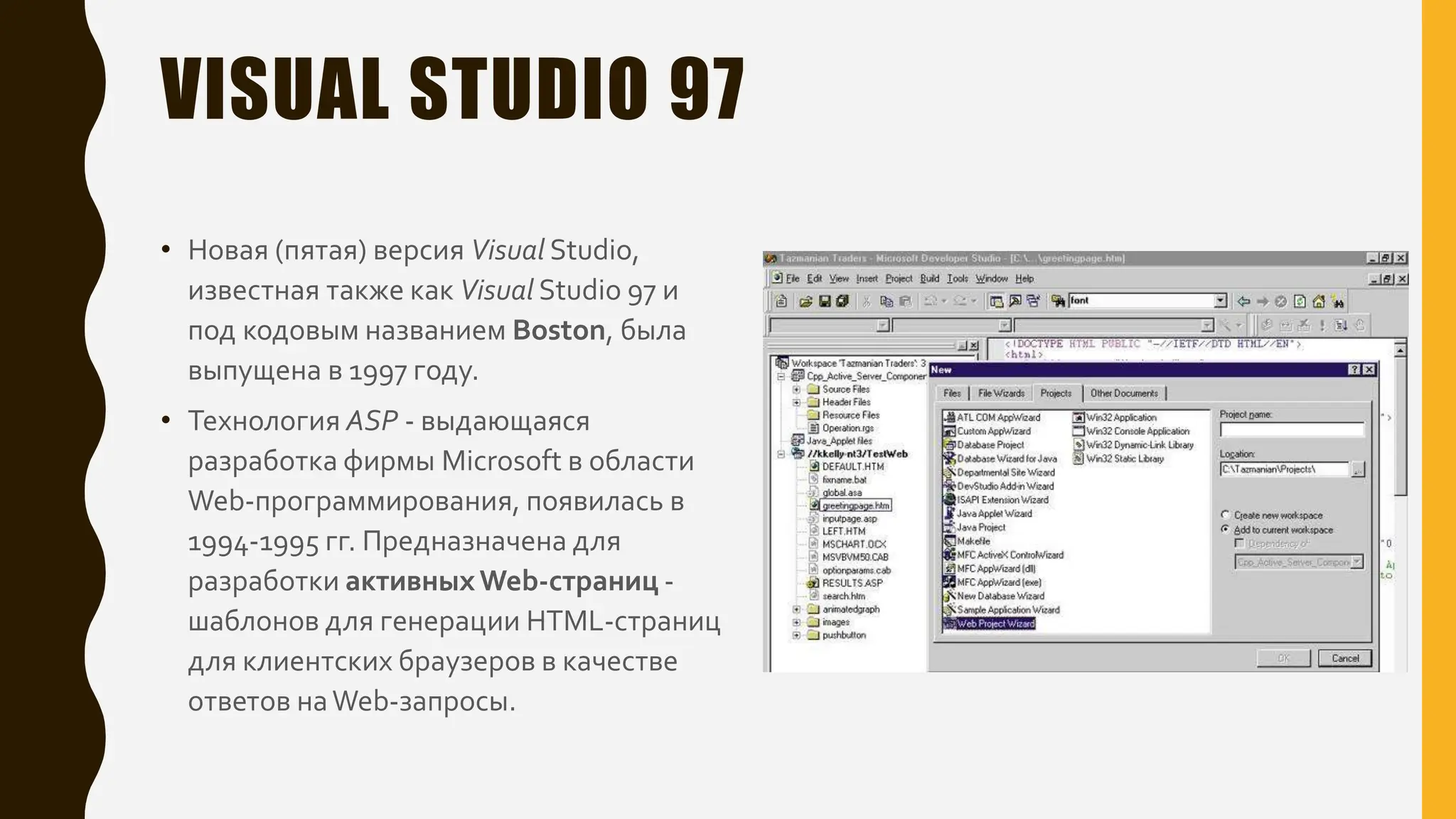Toggle the Workspace window toolbar icon
Screen dimensions: 1456x819
coord(996,301)
